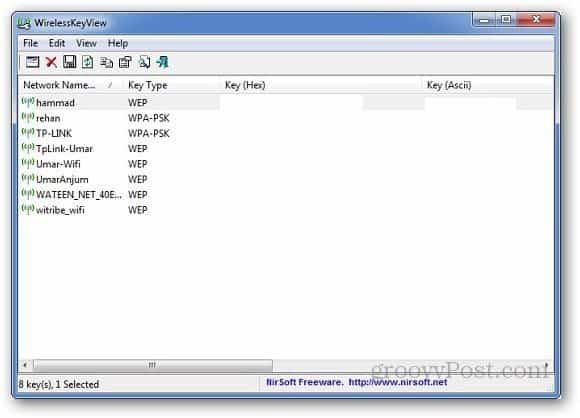Select the witribe_wifi network name
This screenshot has height=418, width=580.
pyautogui.click(x=60, y=210)
